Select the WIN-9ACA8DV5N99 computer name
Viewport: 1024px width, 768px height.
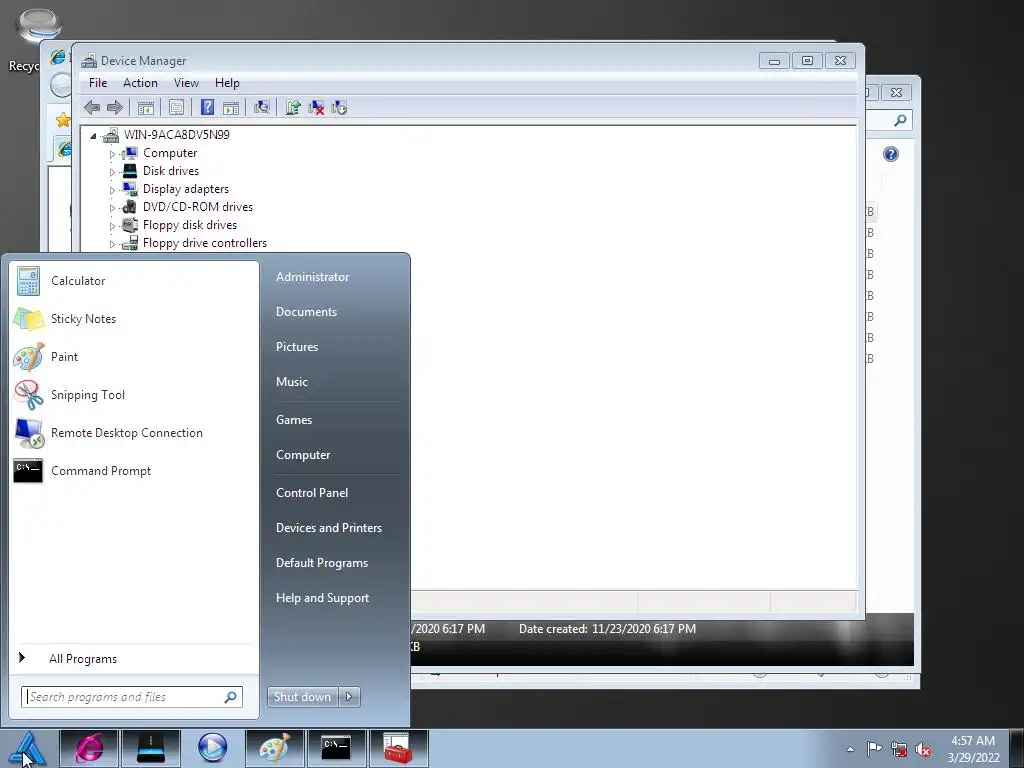(x=176, y=135)
